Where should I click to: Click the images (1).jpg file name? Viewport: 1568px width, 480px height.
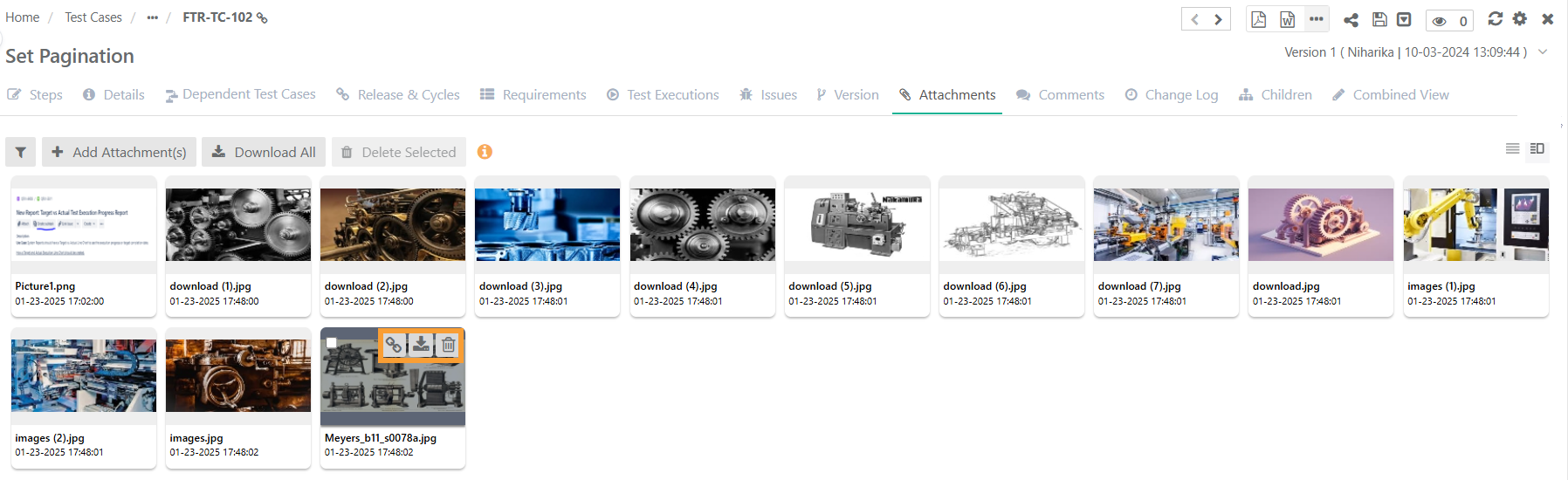coord(1441,286)
